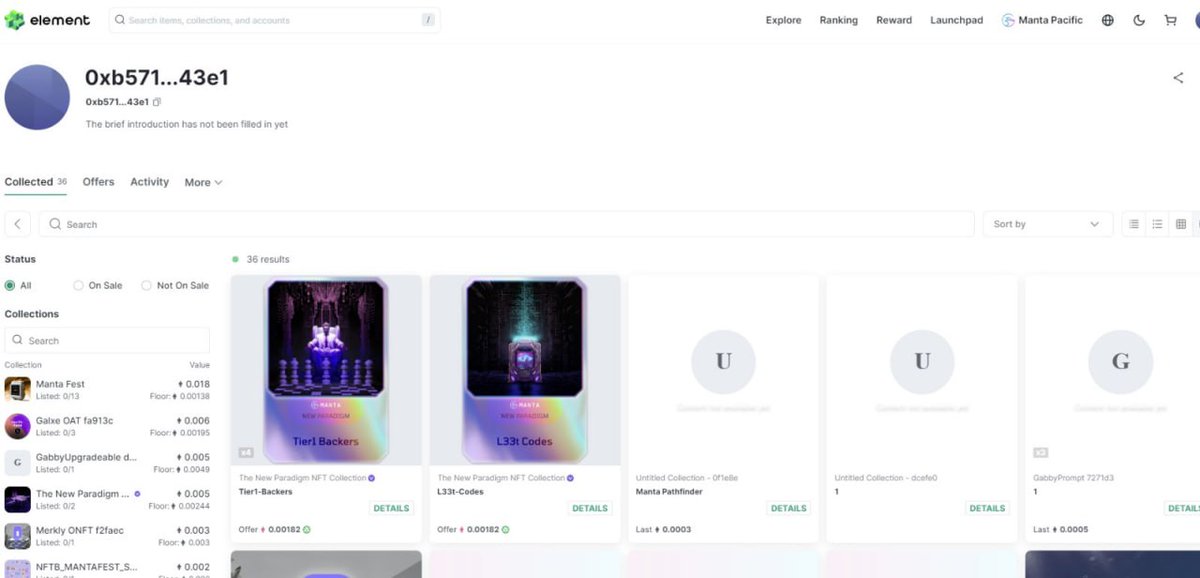Expand the More tab menu
The height and width of the screenshot is (578, 1200).
203,182
